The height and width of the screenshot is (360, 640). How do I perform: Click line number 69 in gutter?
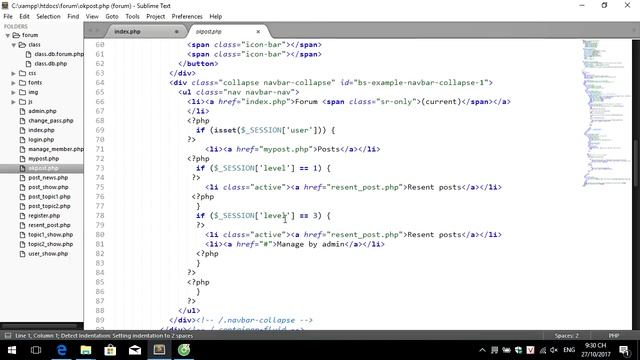100,130
